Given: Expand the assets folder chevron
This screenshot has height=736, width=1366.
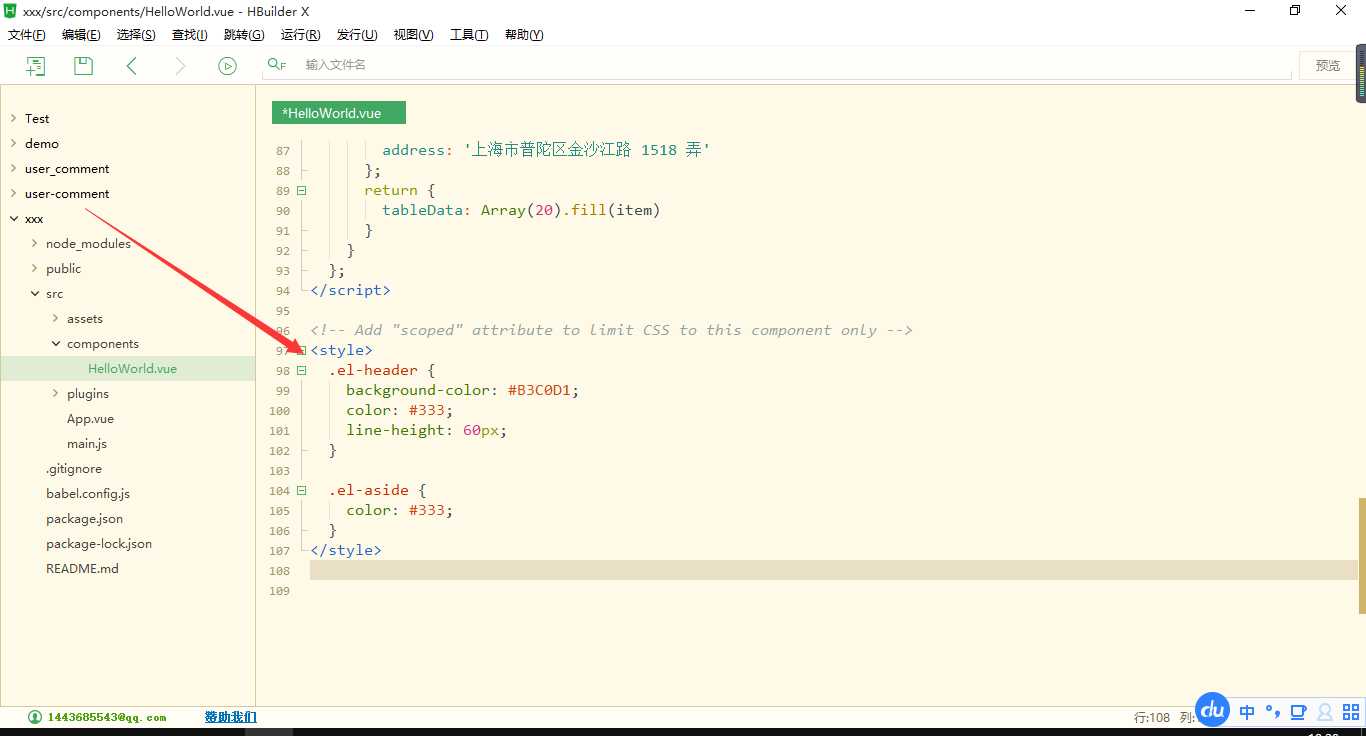Looking at the screenshot, I should (55, 318).
